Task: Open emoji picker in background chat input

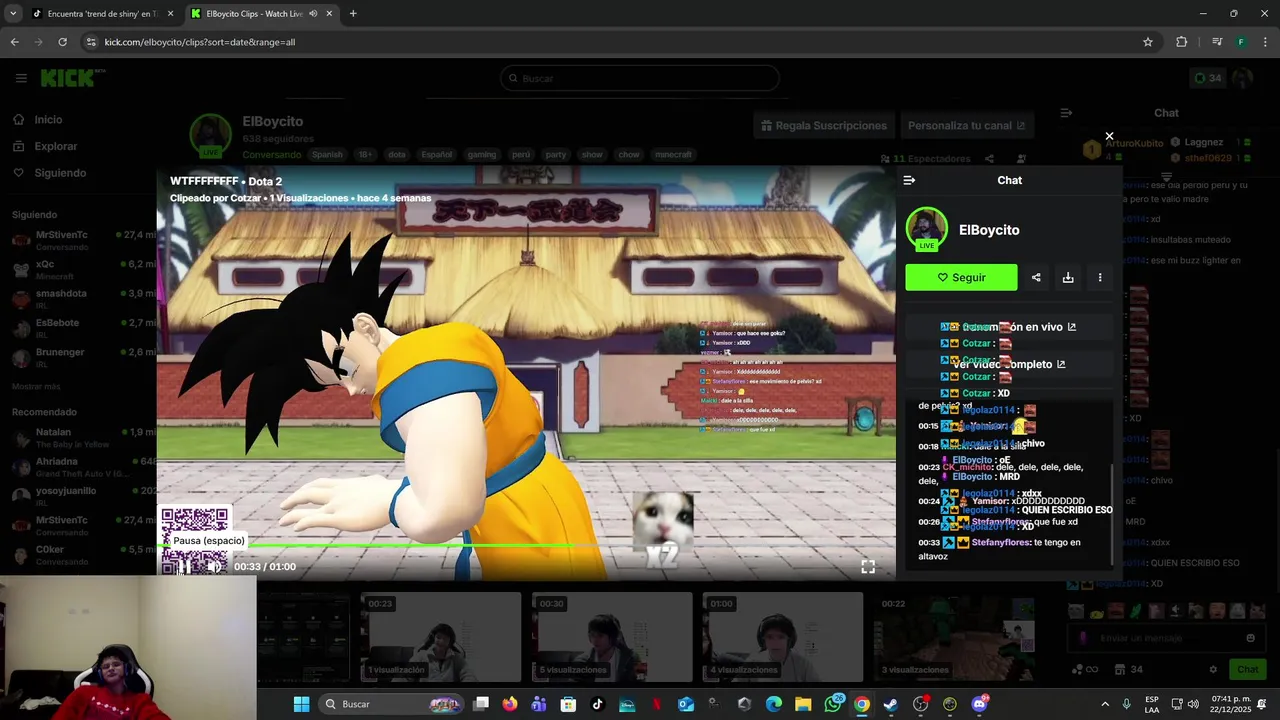Action: (x=1250, y=638)
